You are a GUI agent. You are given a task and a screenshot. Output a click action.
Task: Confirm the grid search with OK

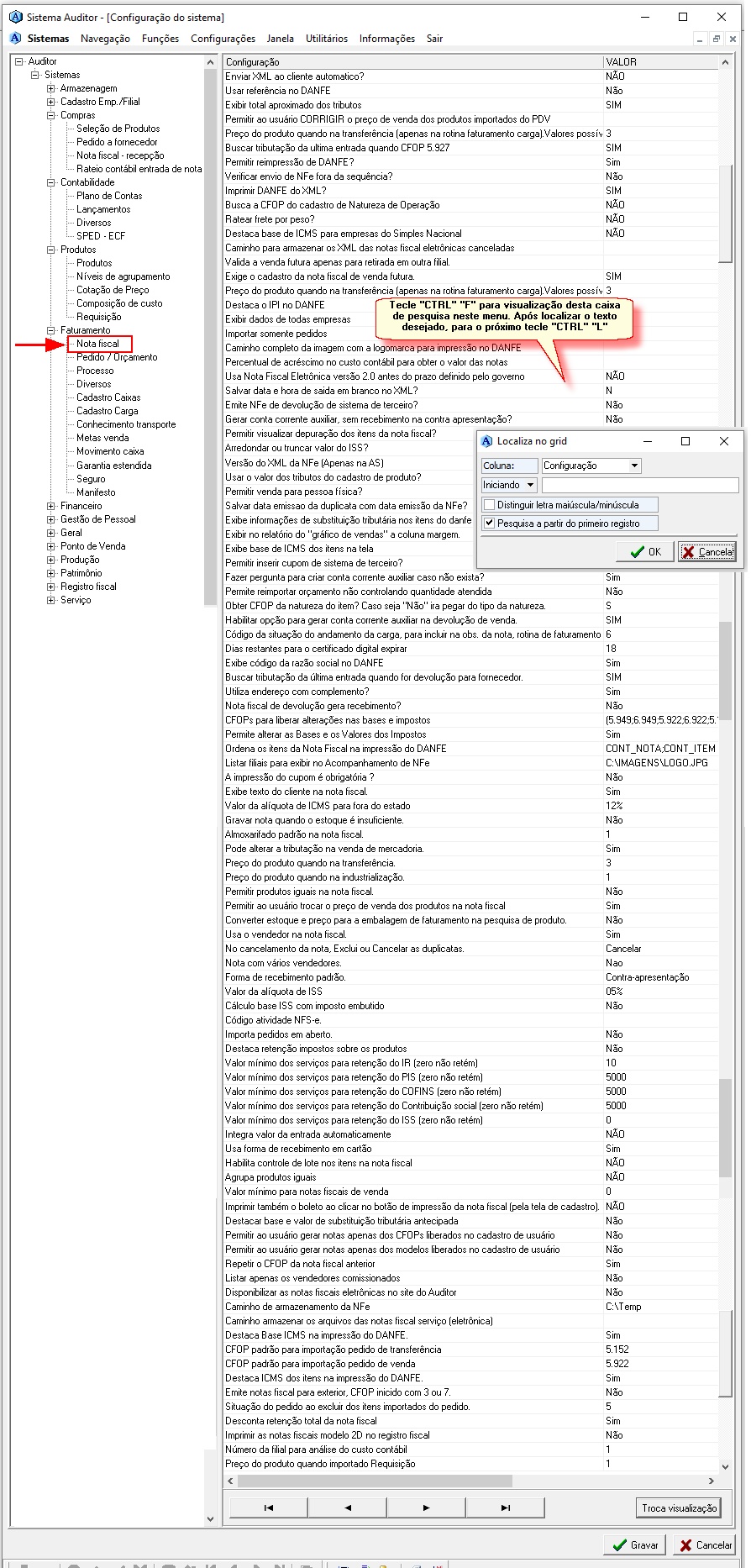[x=645, y=552]
